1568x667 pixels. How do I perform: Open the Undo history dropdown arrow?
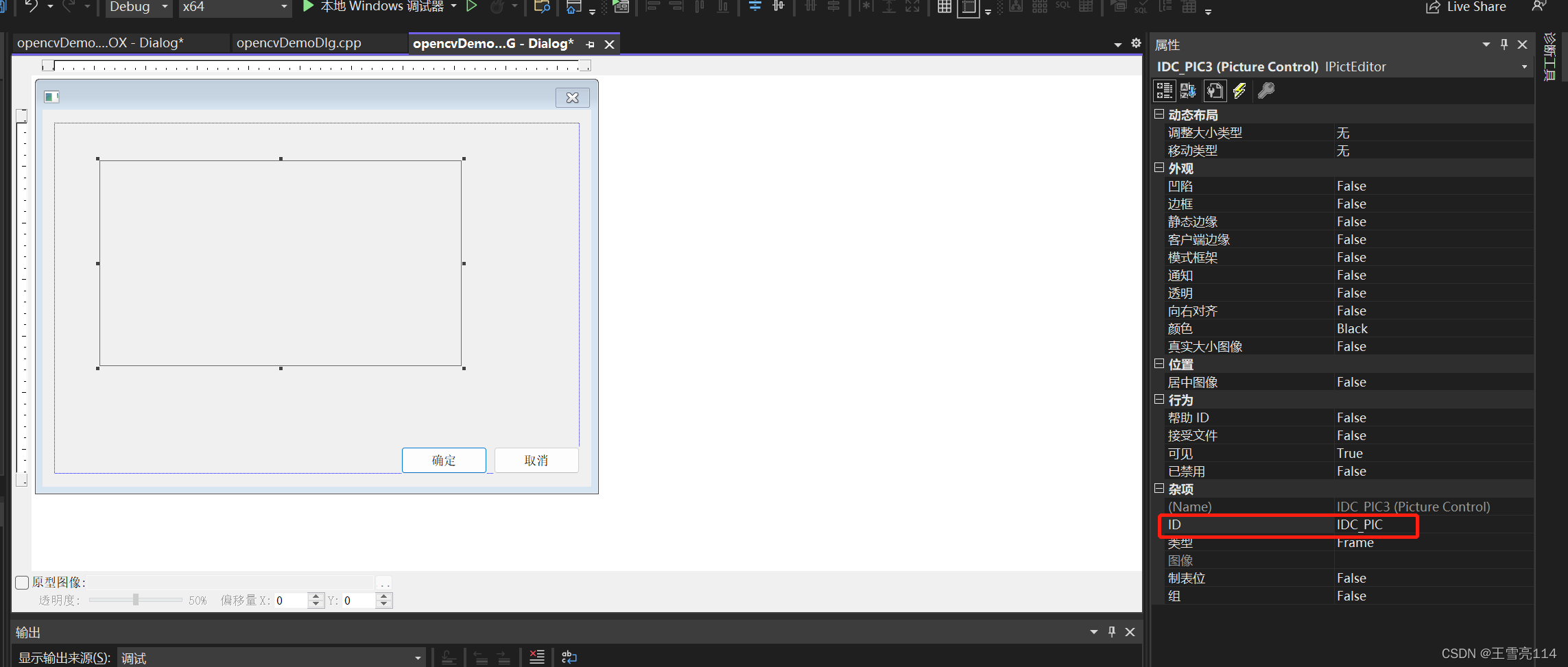50,6
